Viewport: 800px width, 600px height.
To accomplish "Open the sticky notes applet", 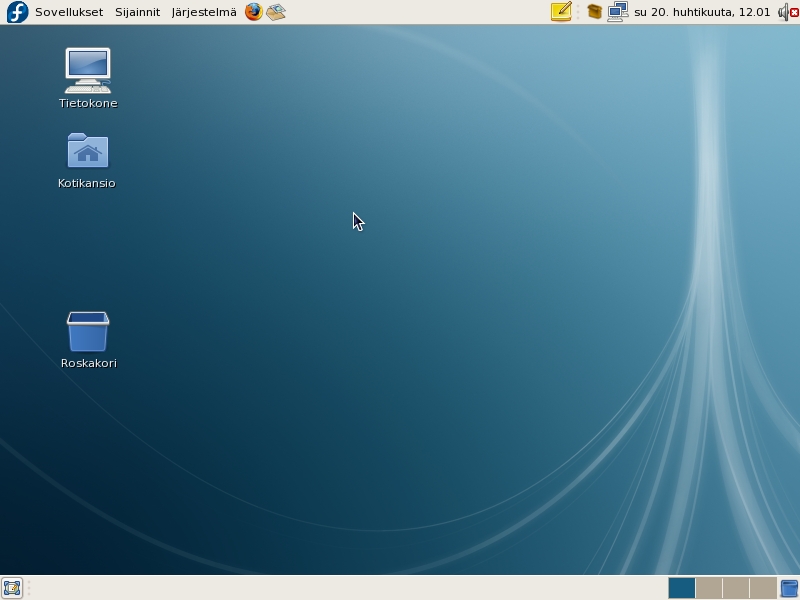I will coord(561,12).
